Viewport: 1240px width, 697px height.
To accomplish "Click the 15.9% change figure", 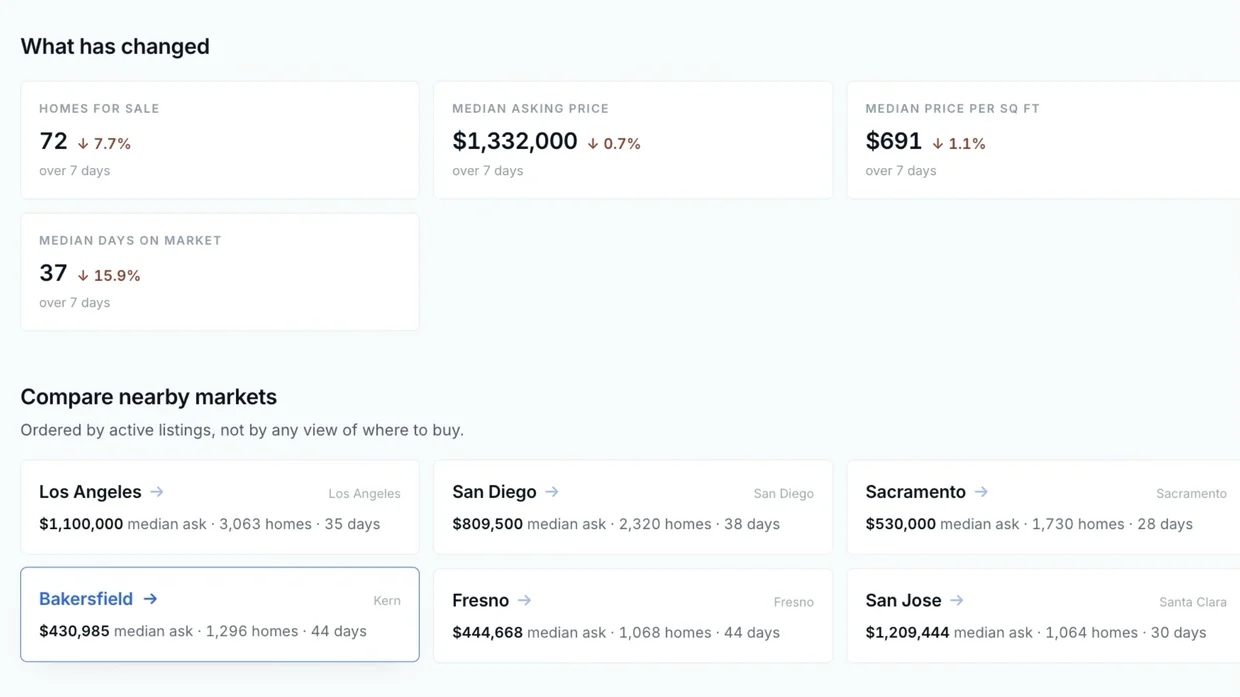I will 117,276.
